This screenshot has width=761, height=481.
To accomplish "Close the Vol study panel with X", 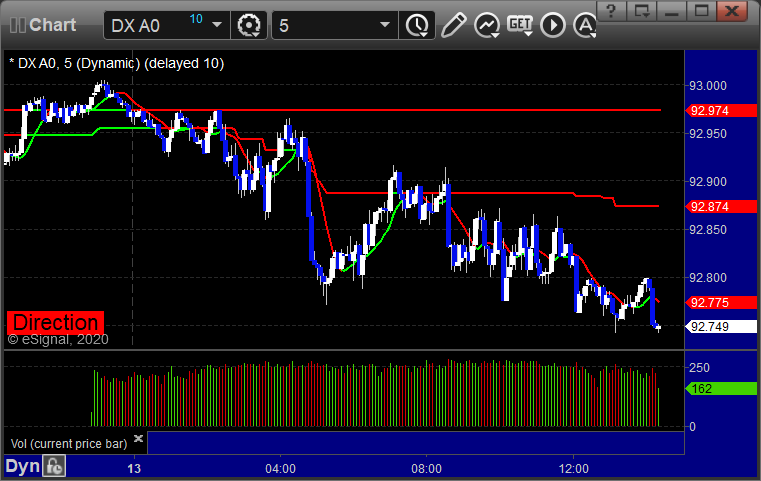I will coord(138,439).
